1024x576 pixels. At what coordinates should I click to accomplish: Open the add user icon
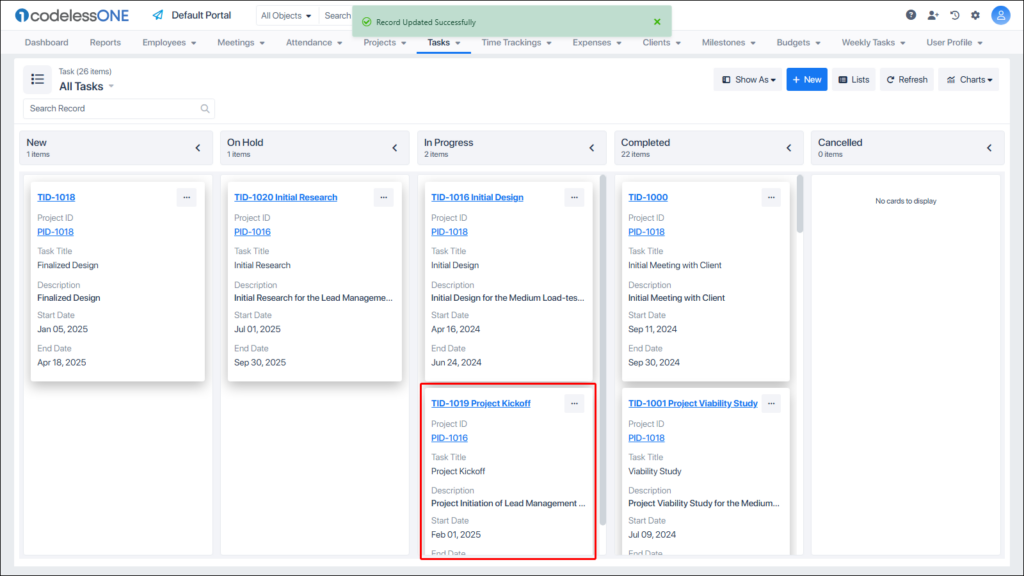[x=933, y=15]
